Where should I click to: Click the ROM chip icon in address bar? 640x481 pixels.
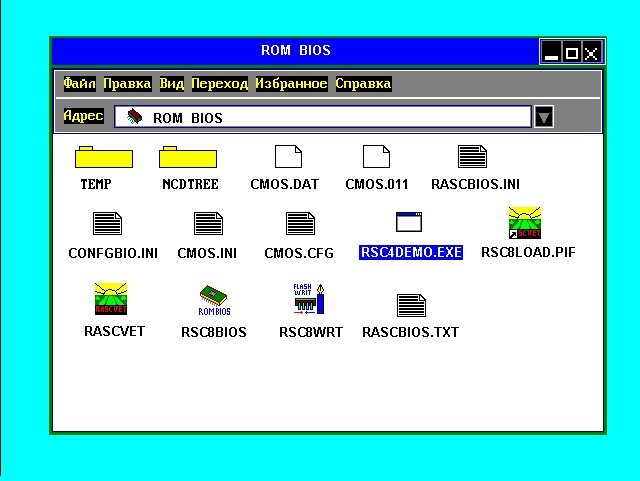pos(134,117)
